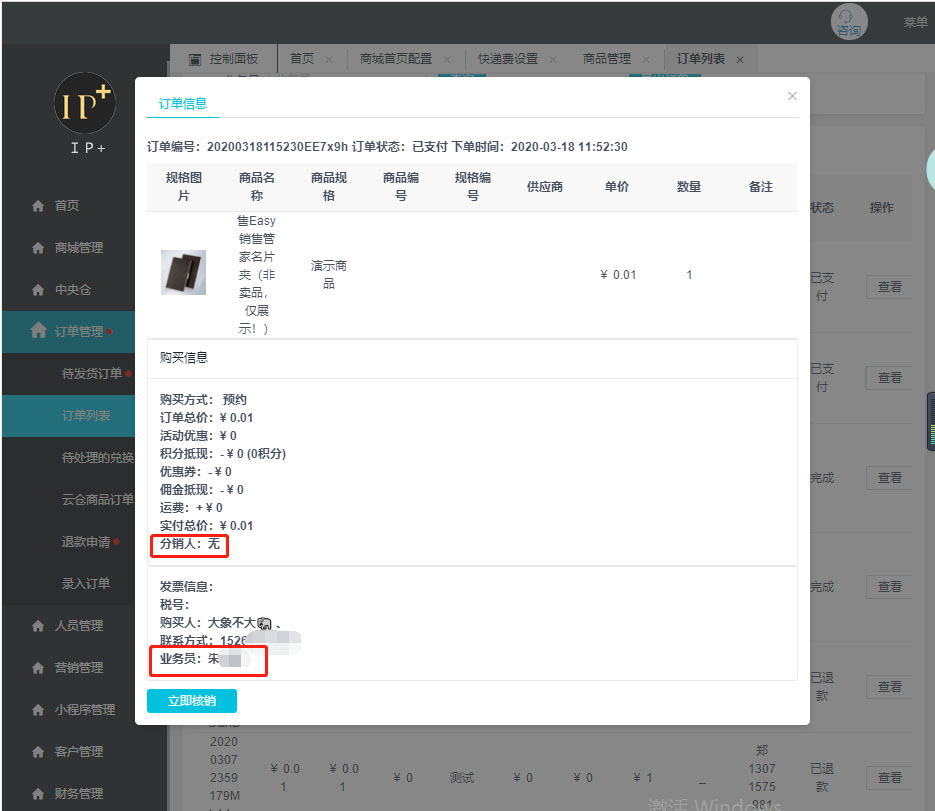Click the icon next to 商城管理
The image size is (935, 811).
(38, 248)
